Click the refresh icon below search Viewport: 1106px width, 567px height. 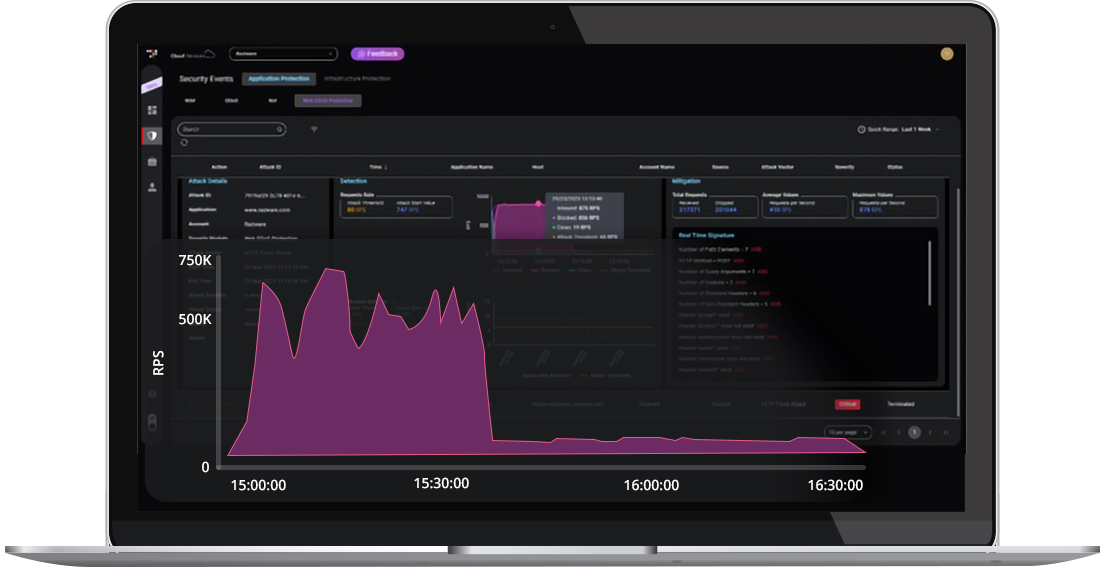coord(184,142)
